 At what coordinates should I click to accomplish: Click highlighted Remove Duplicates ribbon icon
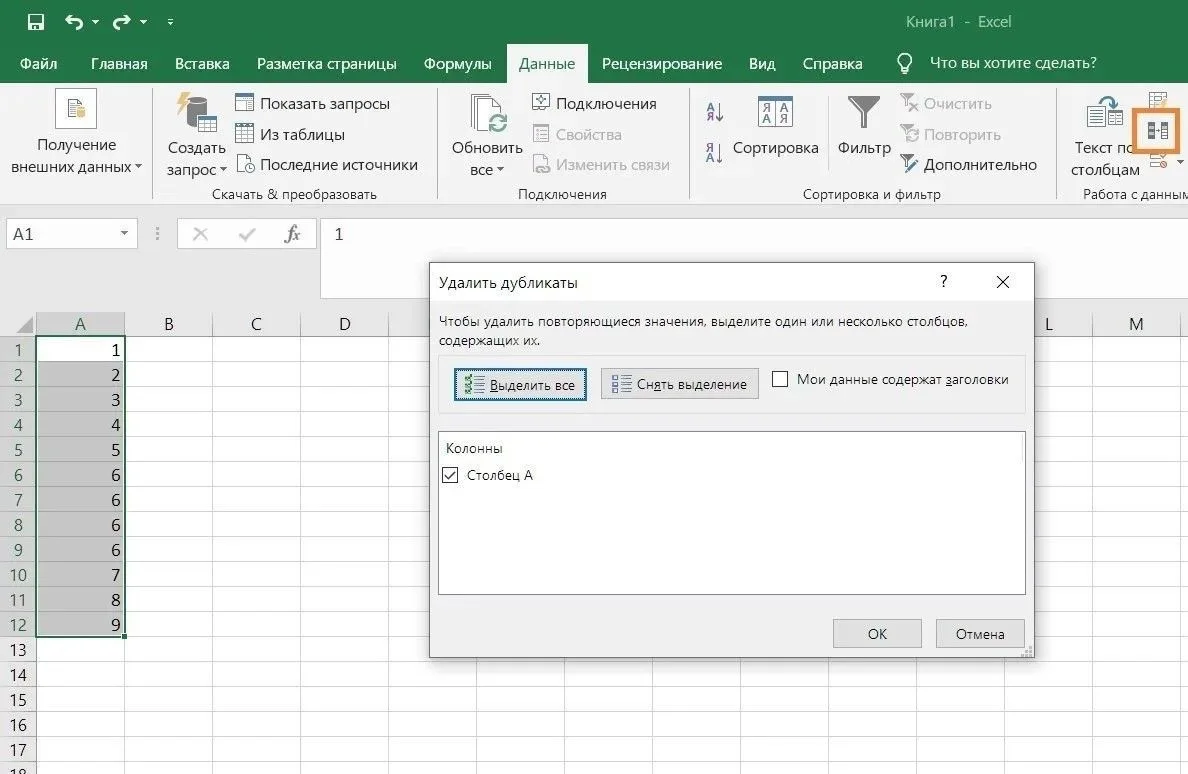click(1157, 131)
